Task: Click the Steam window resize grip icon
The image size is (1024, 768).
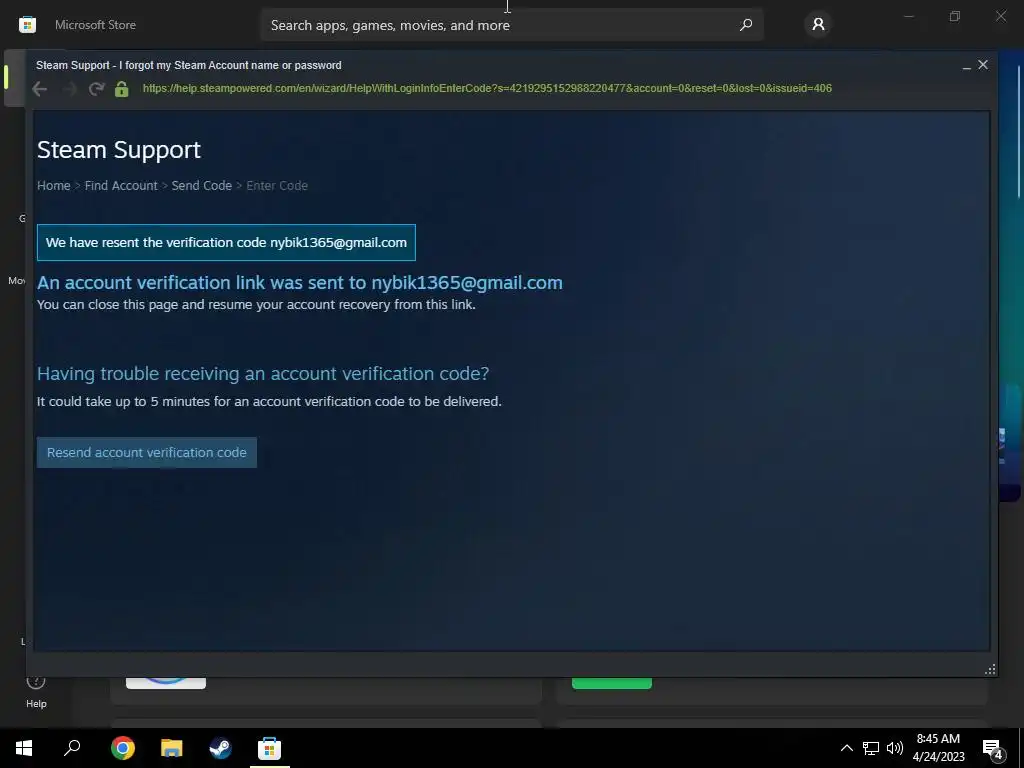Action: 990,669
